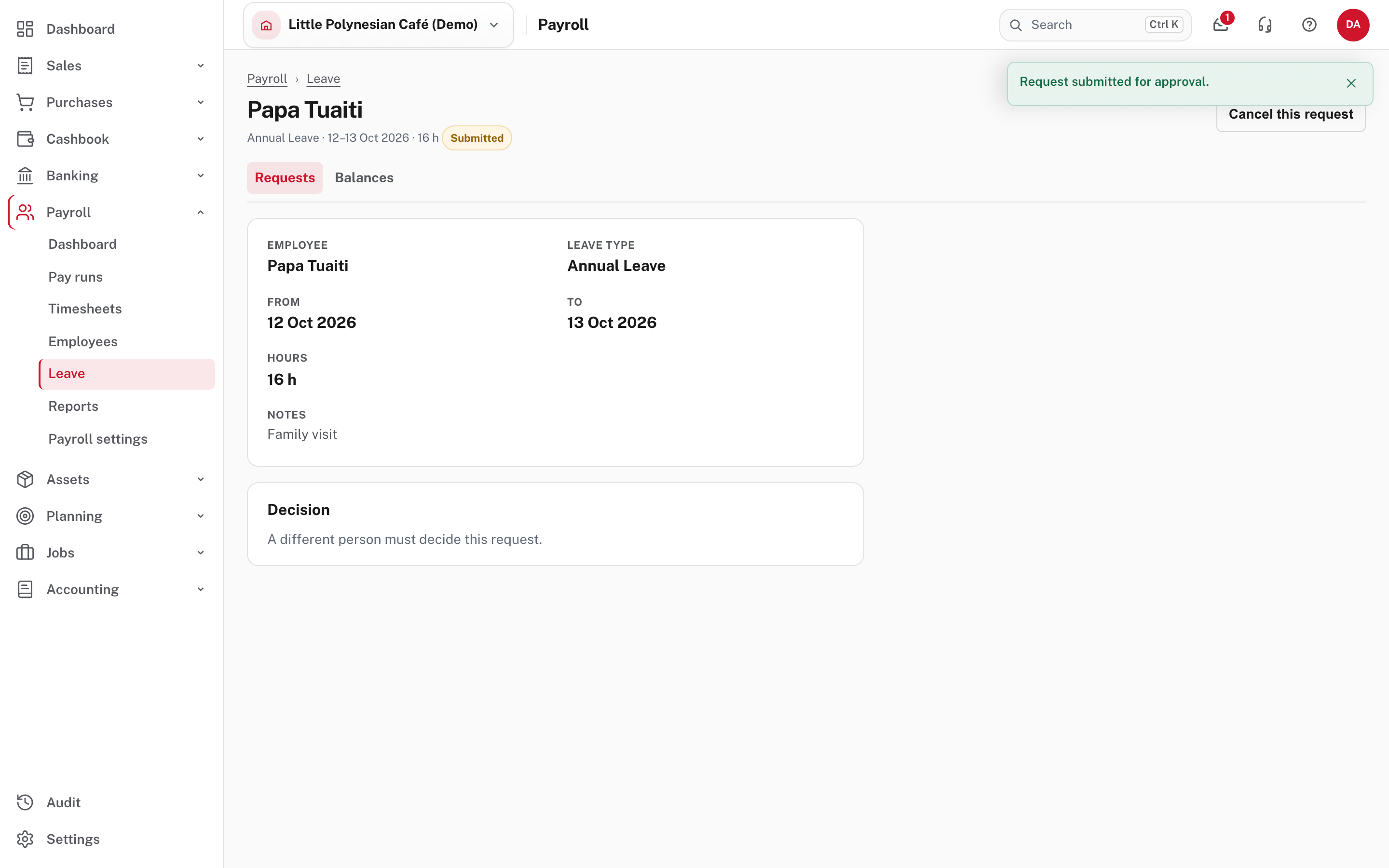
Task: Click the Cashbook wallet icon
Action: click(25, 139)
